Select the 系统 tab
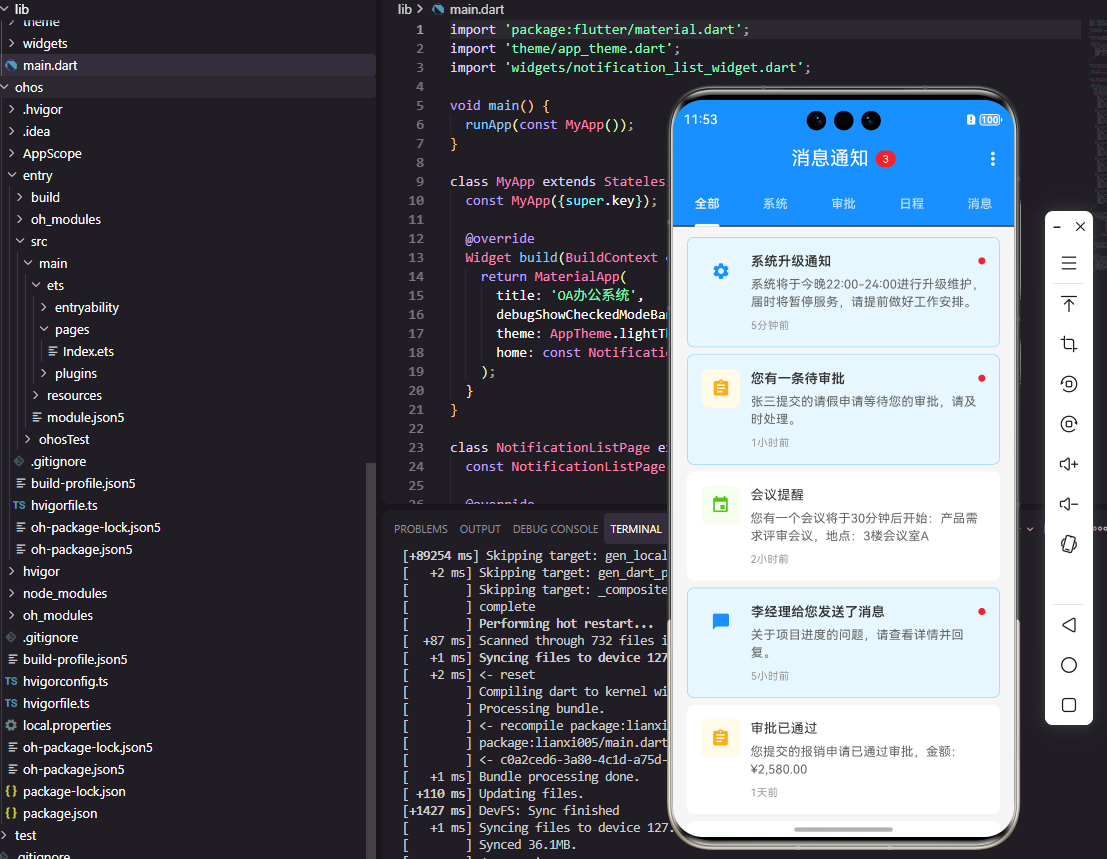The width and height of the screenshot is (1107, 859). tap(775, 203)
